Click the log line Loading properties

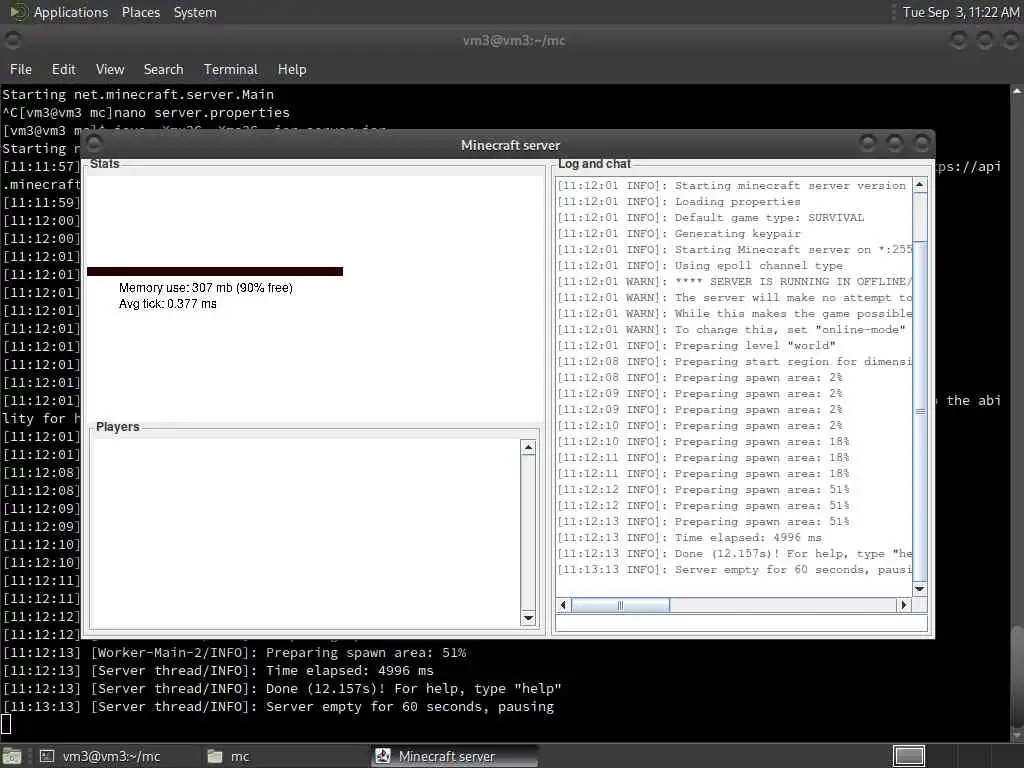679,202
